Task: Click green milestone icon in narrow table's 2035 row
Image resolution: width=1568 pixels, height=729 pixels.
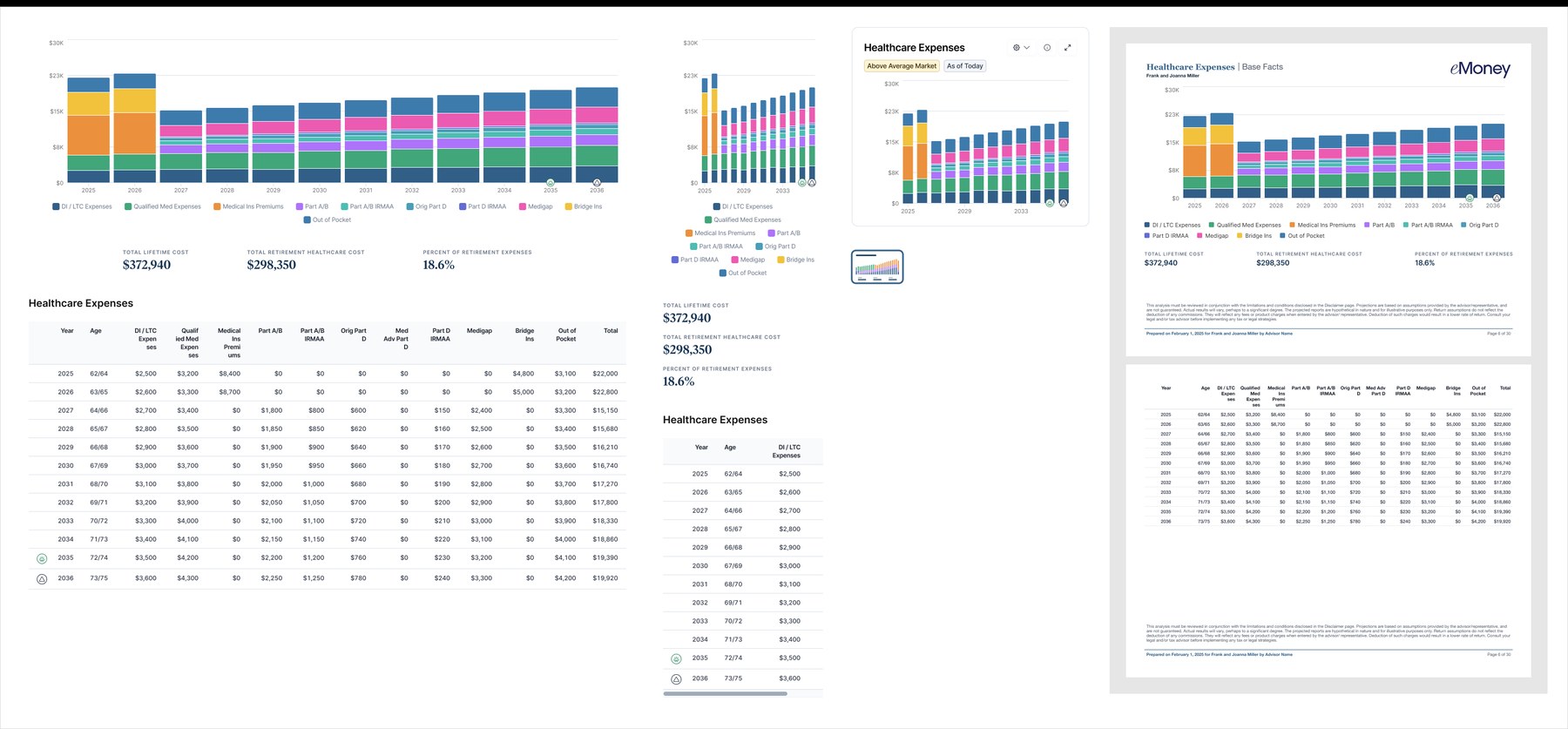Action: coord(676,659)
